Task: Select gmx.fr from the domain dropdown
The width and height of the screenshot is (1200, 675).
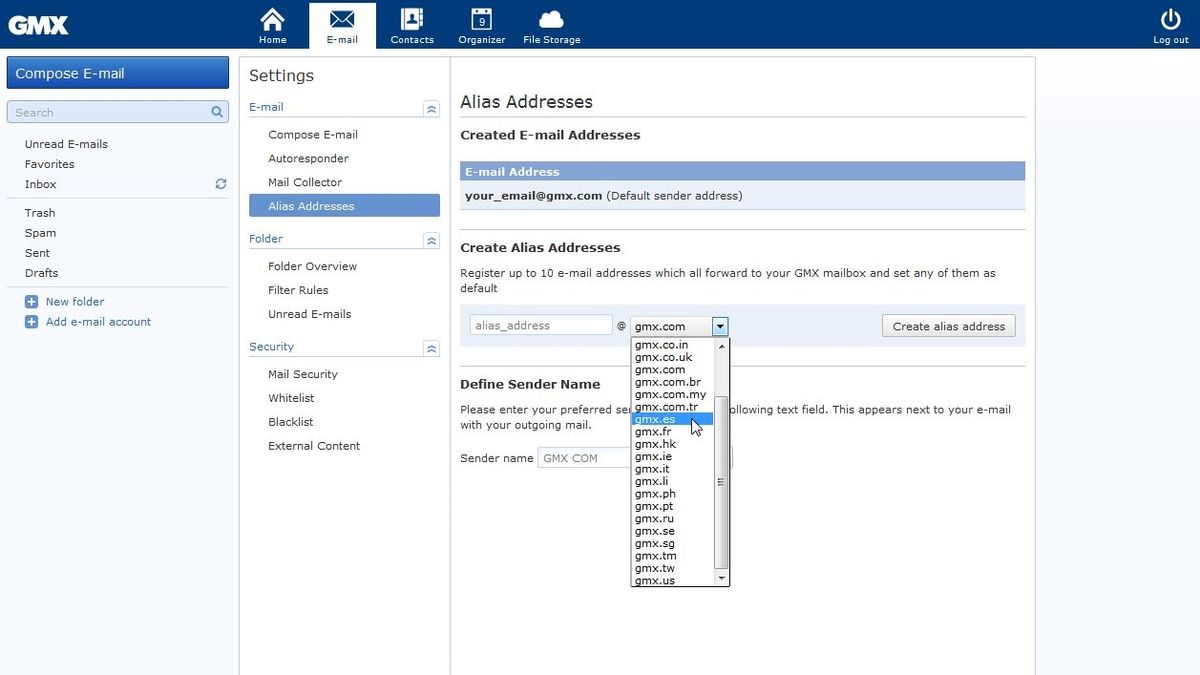Action: 651,431
